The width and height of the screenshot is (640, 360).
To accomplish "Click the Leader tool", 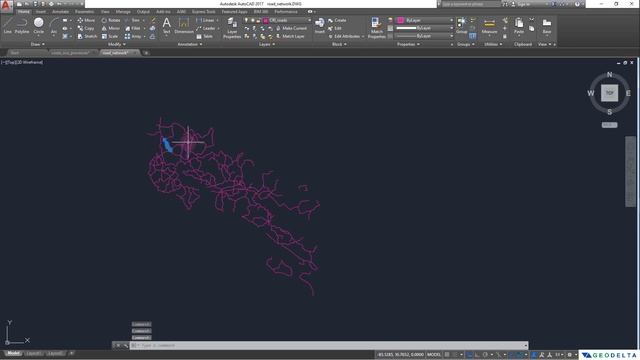I will (206, 28).
